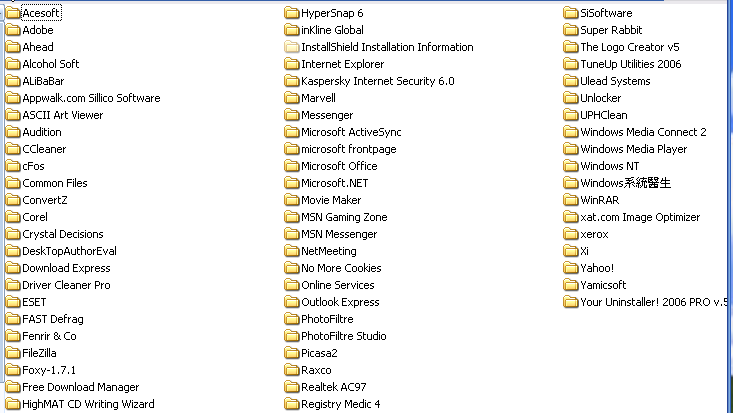Screen dimensions: 733x413
Task: Click the 'inKline Global' label
Action: pyautogui.click(x=332, y=30)
